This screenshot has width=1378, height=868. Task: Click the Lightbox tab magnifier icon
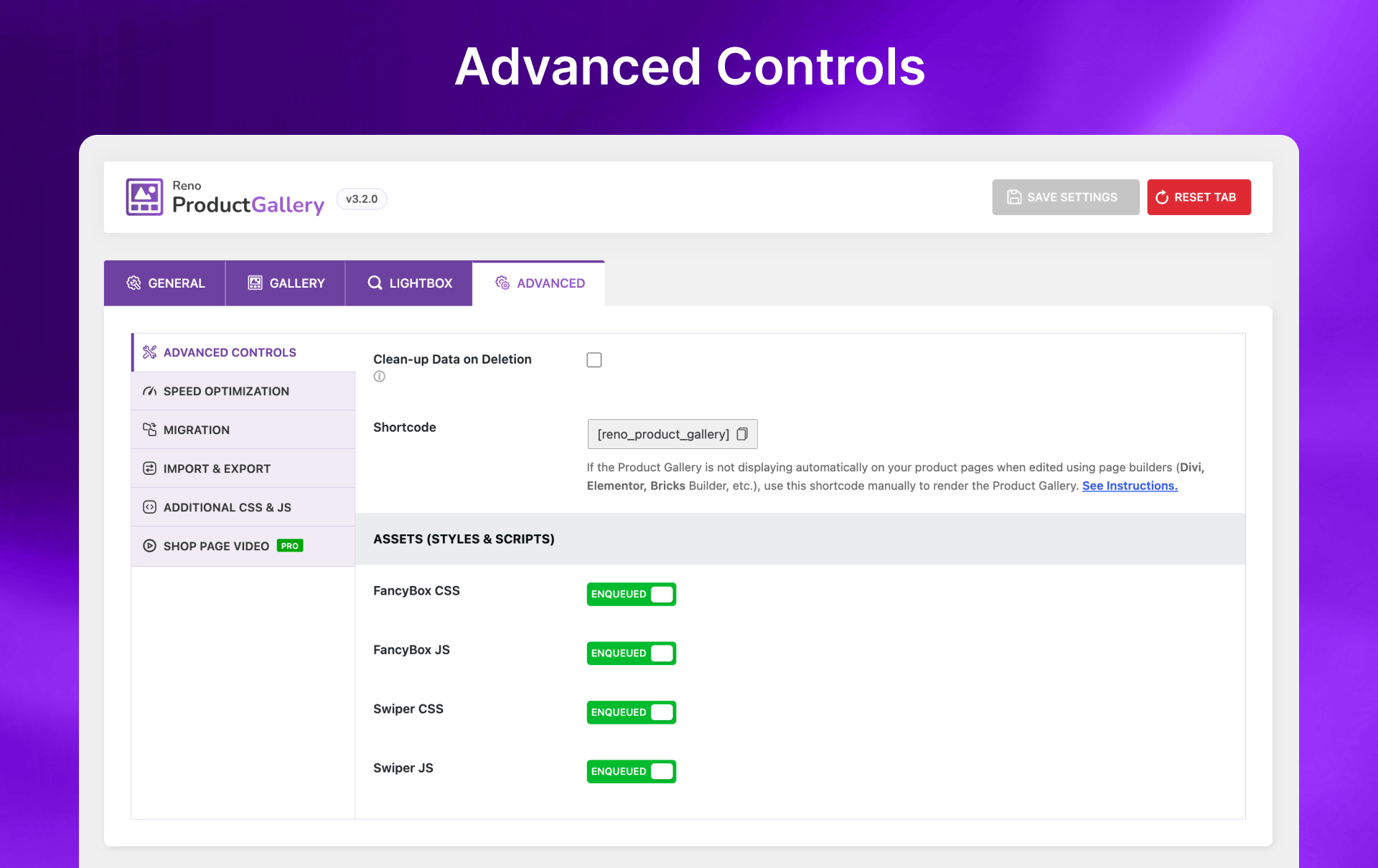[x=375, y=283]
